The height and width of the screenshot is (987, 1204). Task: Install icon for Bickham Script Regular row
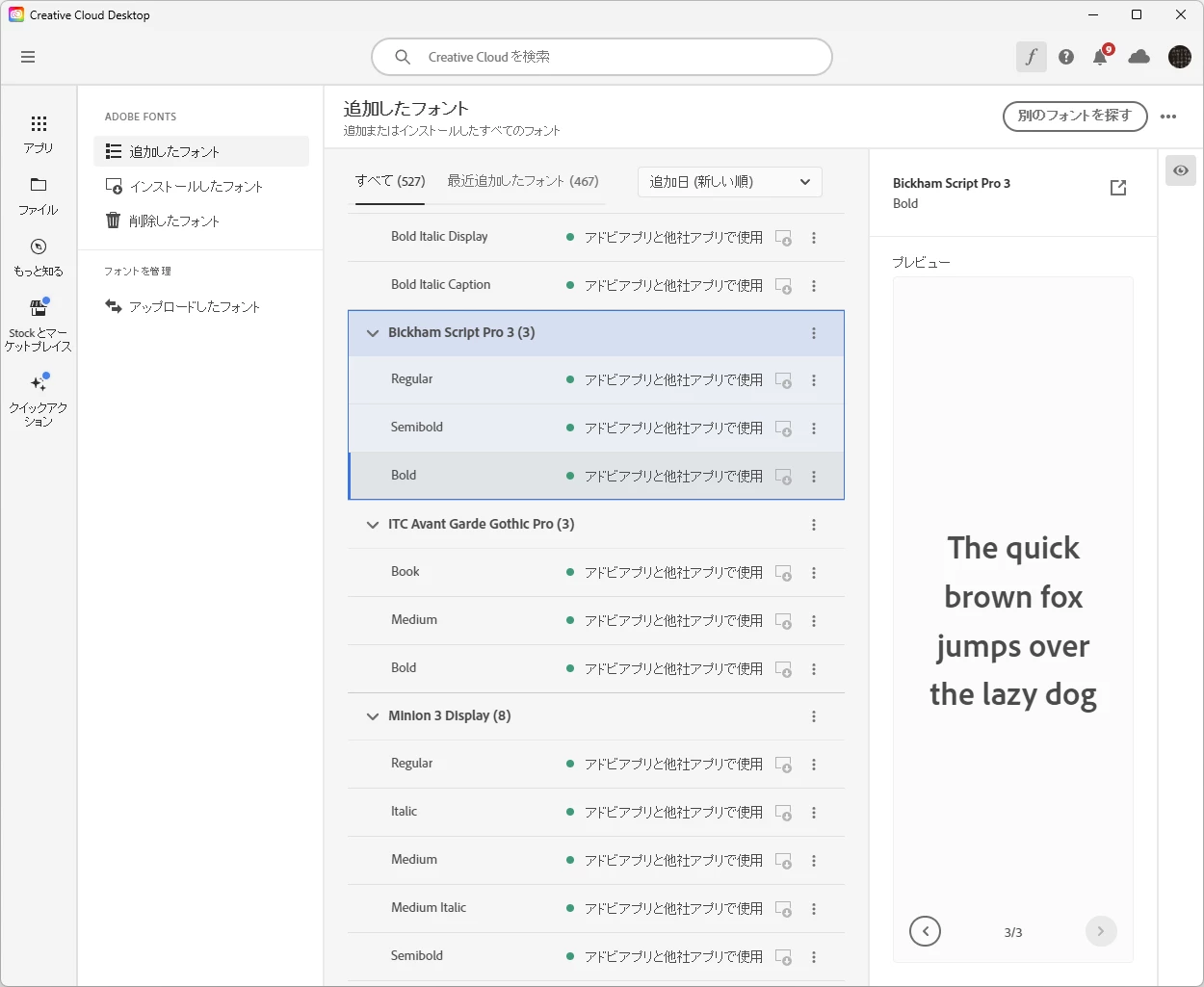point(784,380)
